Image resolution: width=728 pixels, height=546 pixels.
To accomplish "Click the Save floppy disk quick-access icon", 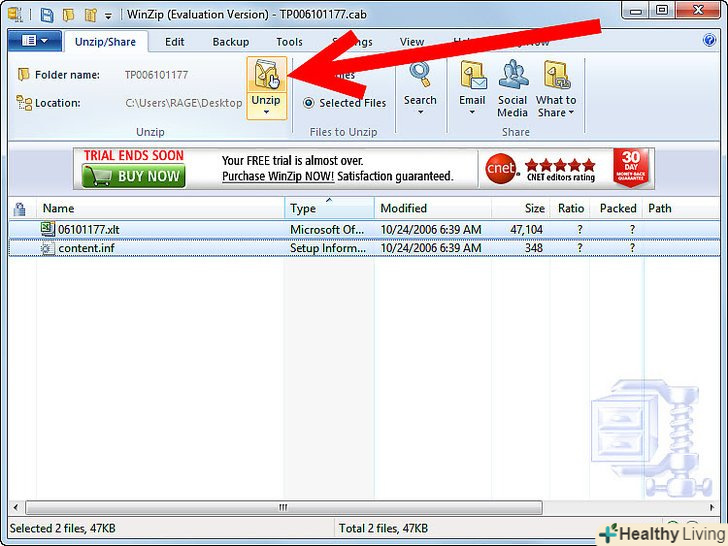I will click(47, 15).
